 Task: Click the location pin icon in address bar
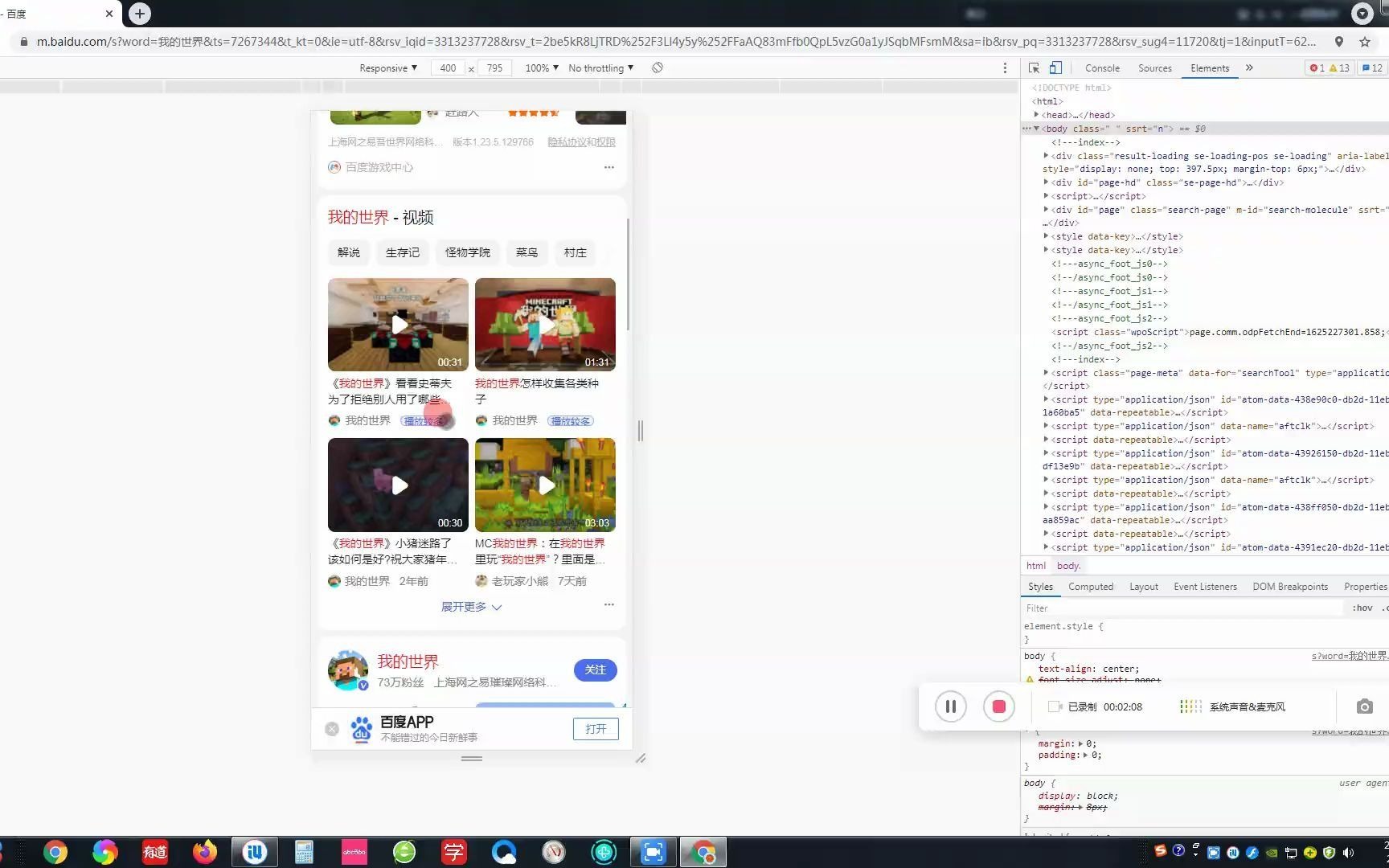point(1339,42)
